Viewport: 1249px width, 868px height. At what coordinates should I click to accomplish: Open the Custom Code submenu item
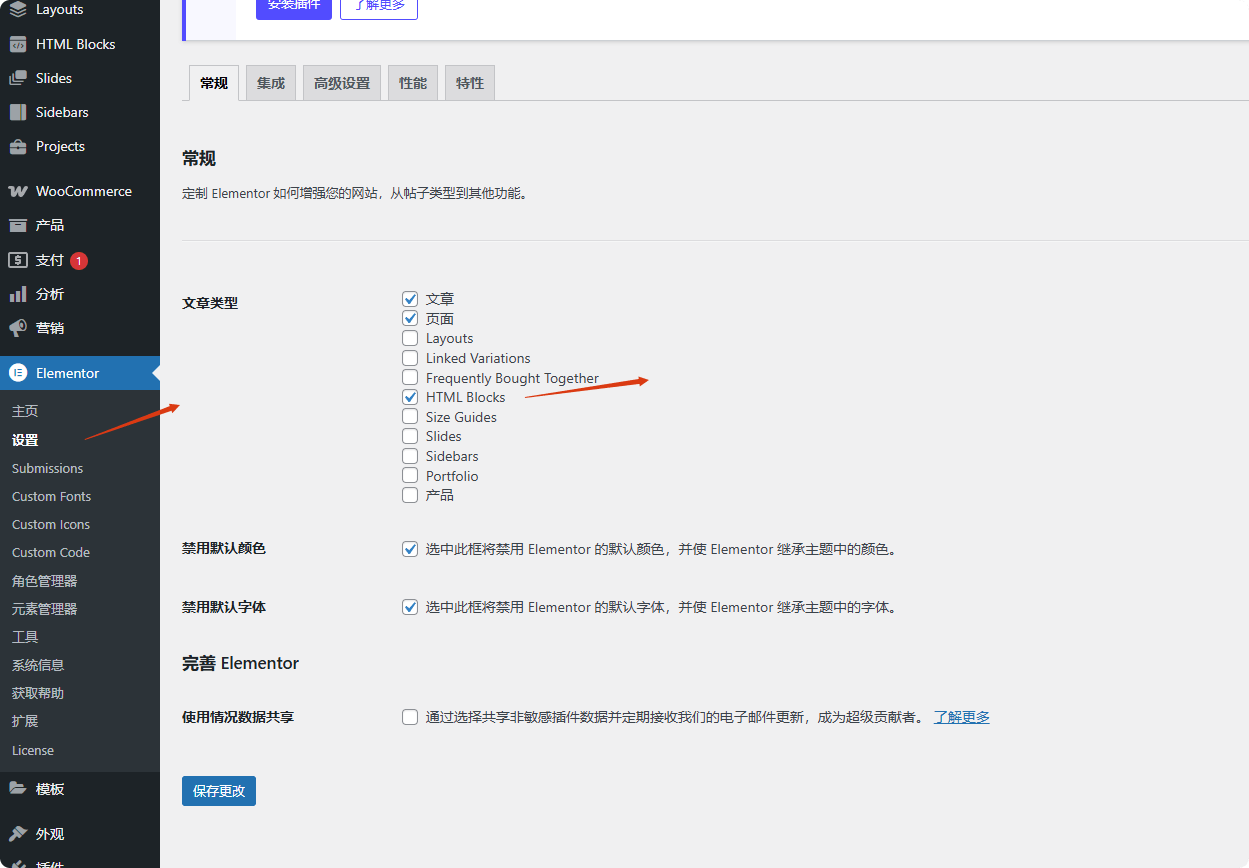tap(51, 552)
